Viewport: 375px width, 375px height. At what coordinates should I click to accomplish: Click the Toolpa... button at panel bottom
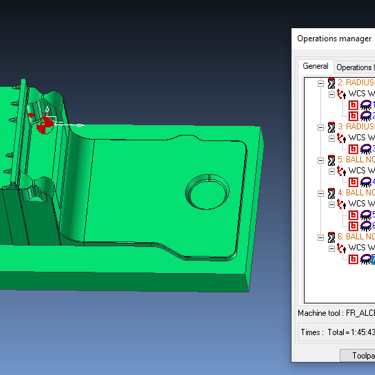(357, 355)
